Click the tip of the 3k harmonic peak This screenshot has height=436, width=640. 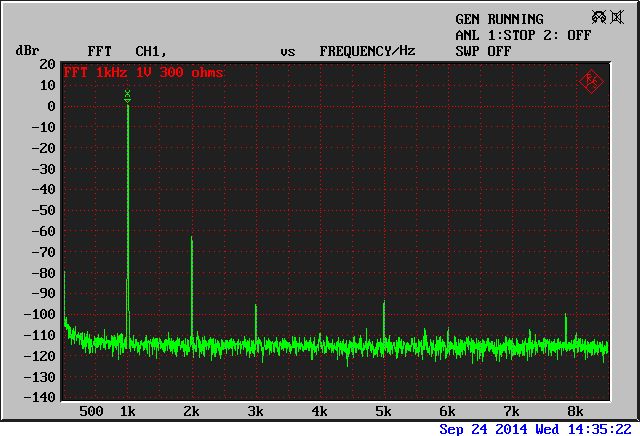pos(256,305)
